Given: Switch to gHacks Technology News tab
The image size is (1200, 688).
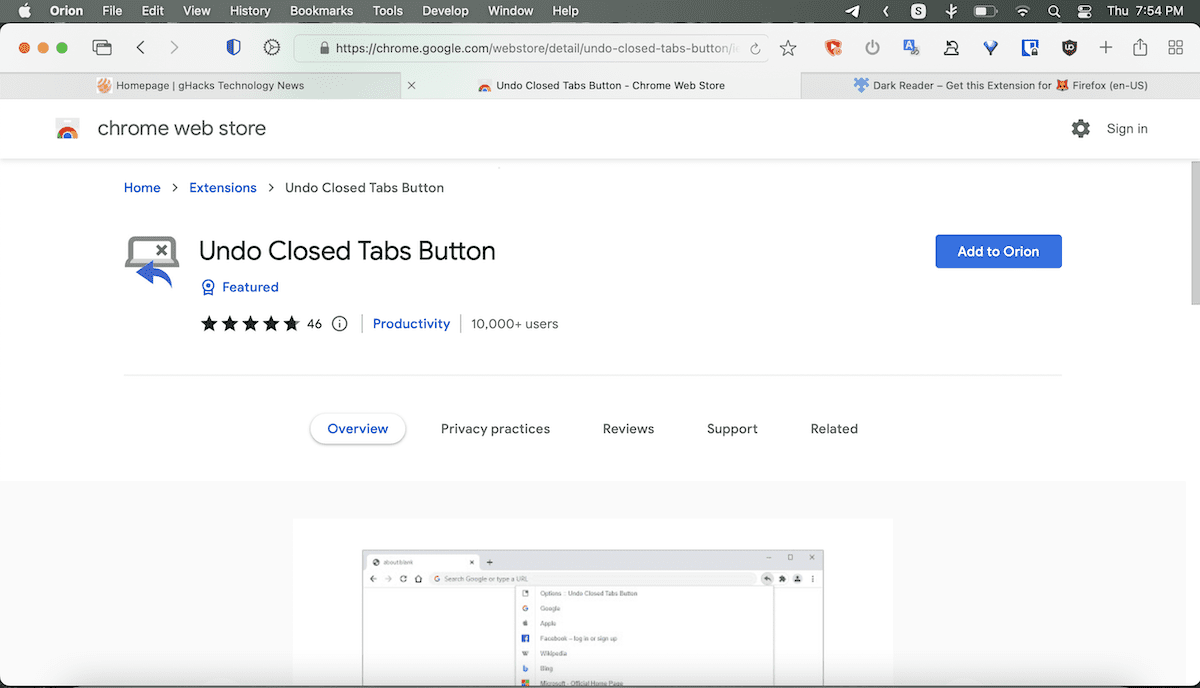Looking at the screenshot, I should tap(200, 85).
